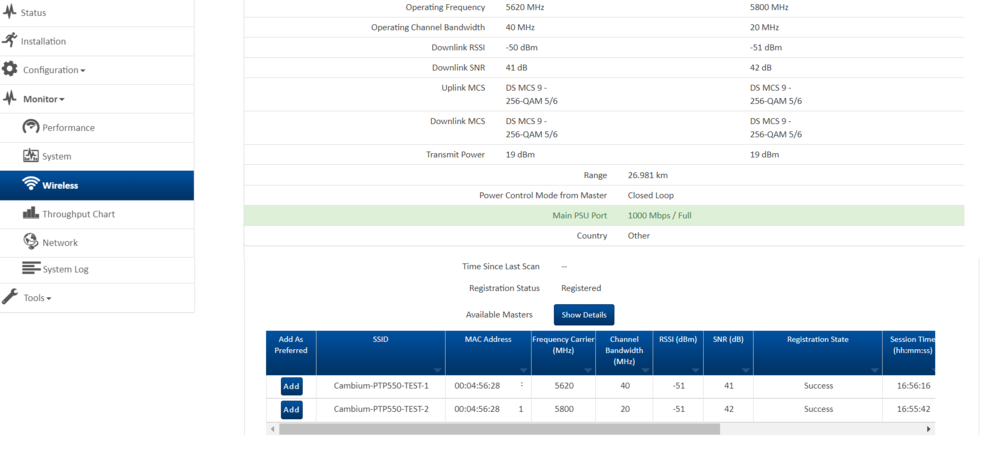Collapse the Monitor menu section
1000x459 pixels.
tap(43, 99)
